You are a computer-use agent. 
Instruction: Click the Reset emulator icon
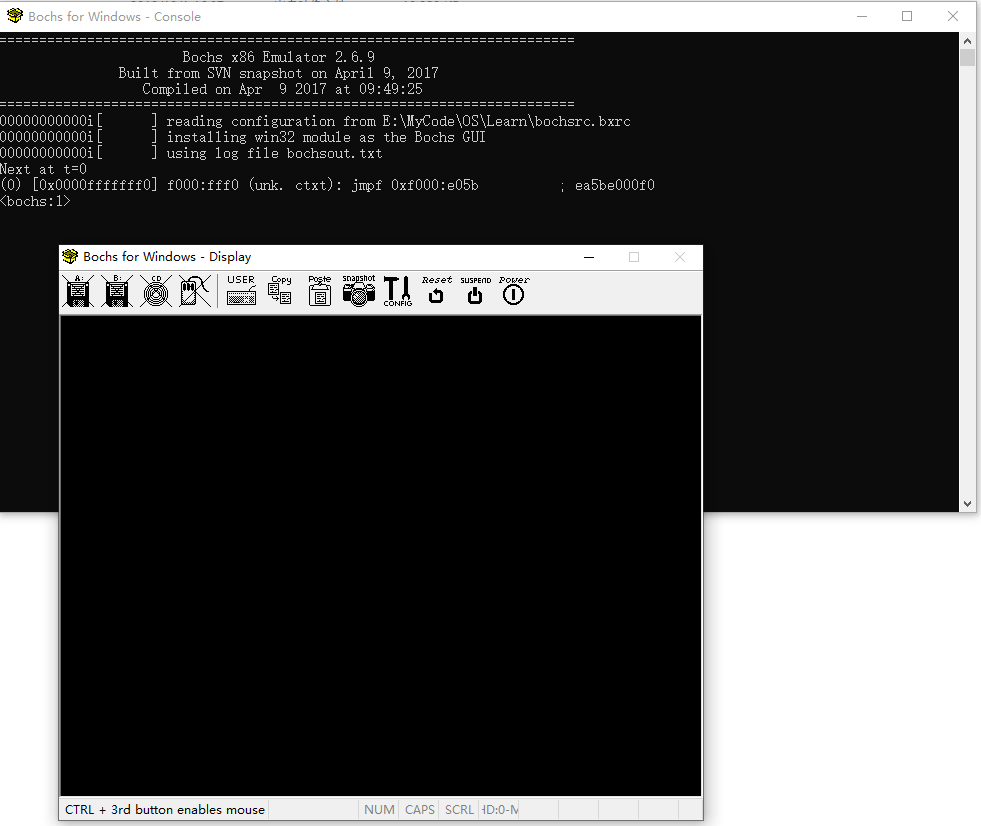(x=436, y=290)
